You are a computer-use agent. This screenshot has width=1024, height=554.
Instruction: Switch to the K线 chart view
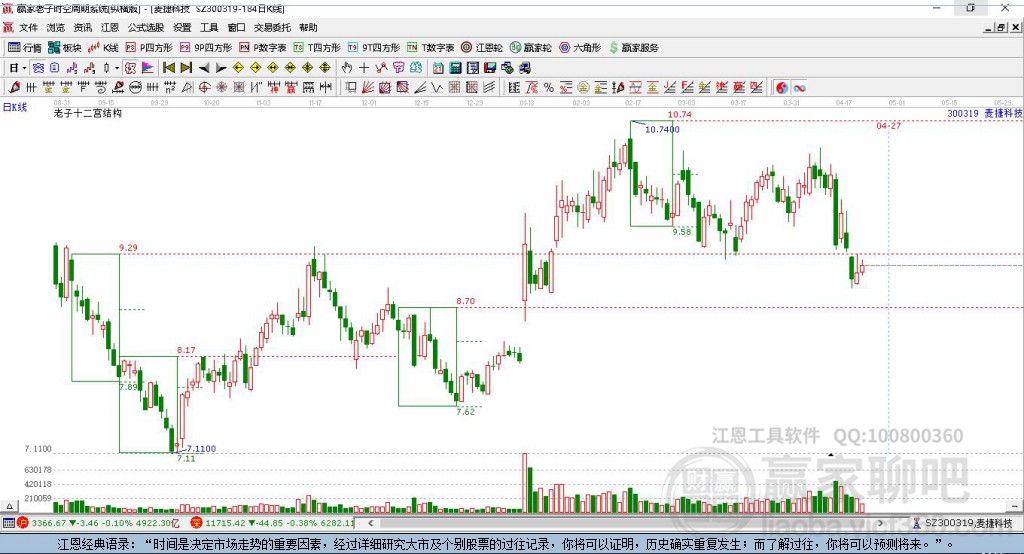pyautogui.click(x=103, y=48)
